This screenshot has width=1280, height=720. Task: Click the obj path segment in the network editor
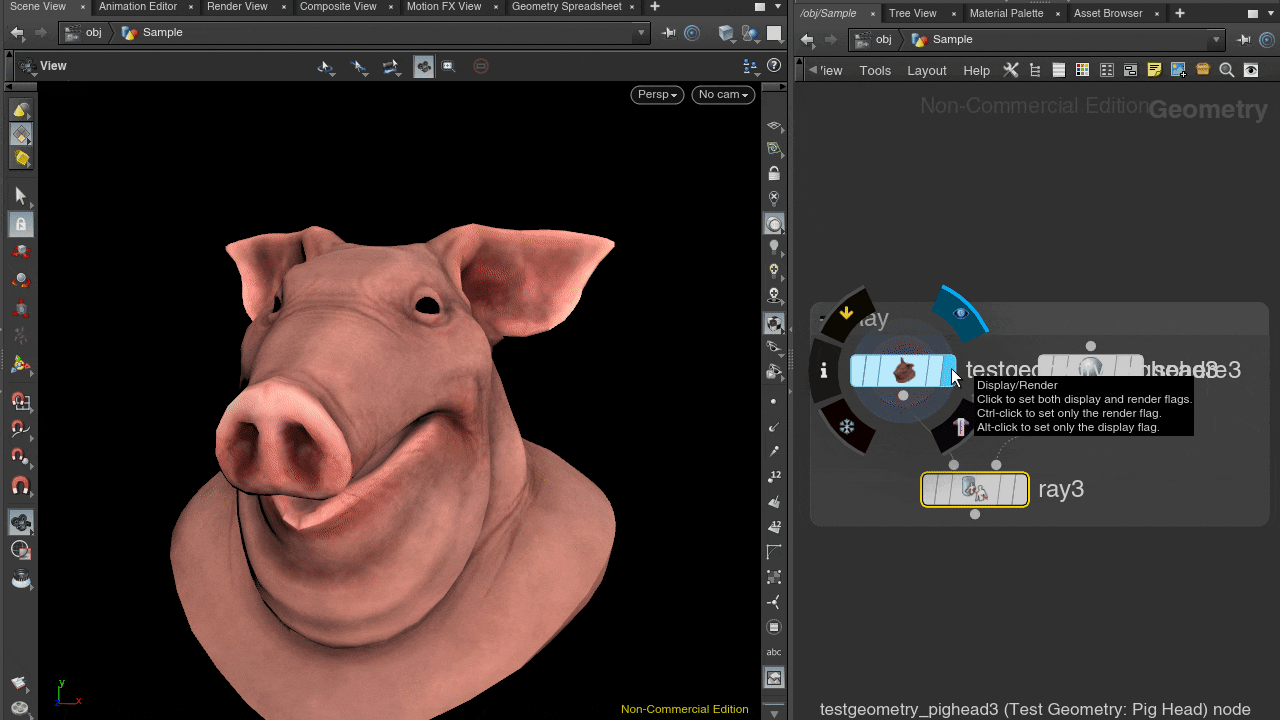point(874,40)
